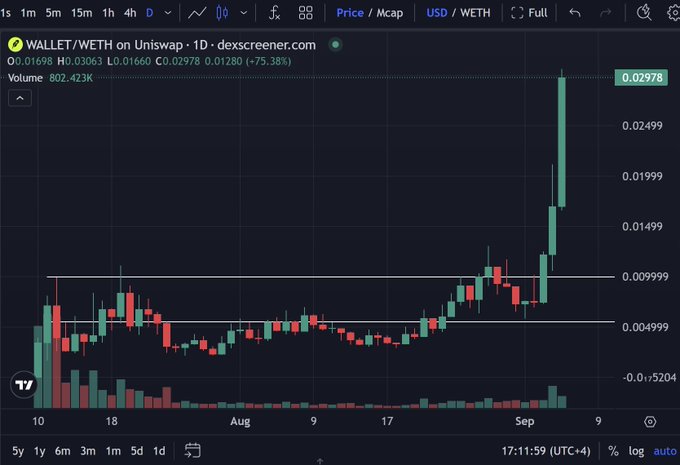Image resolution: width=680 pixels, height=465 pixels.
Task: Set quote currency to USD
Action: coord(437,13)
